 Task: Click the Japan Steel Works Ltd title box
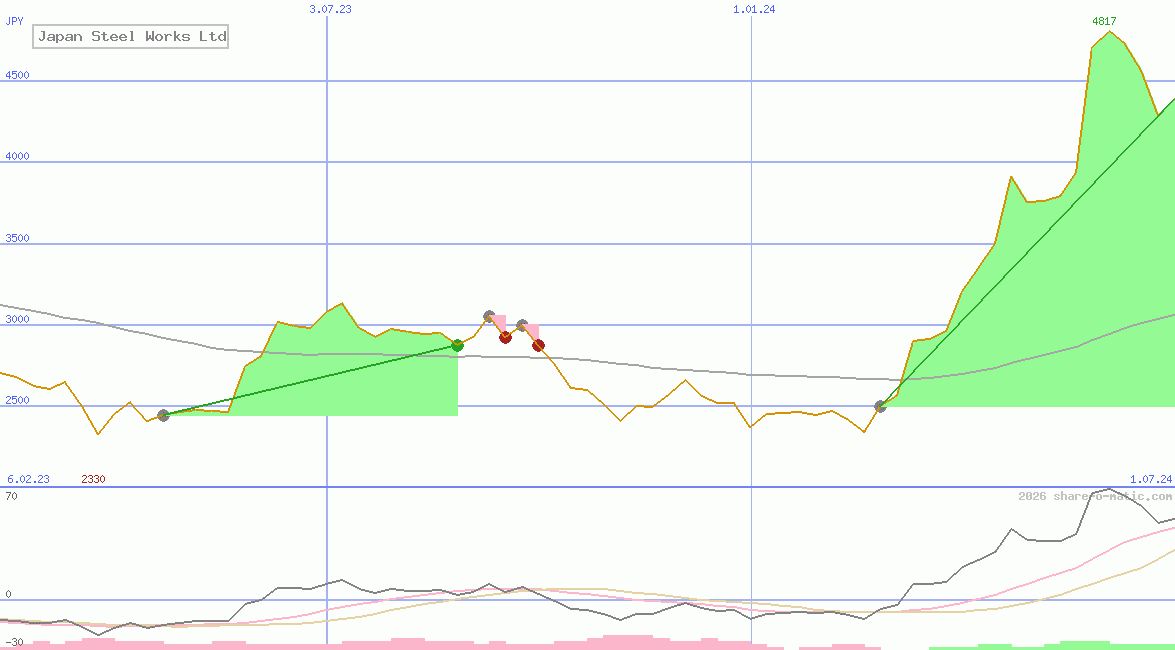tap(131, 37)
